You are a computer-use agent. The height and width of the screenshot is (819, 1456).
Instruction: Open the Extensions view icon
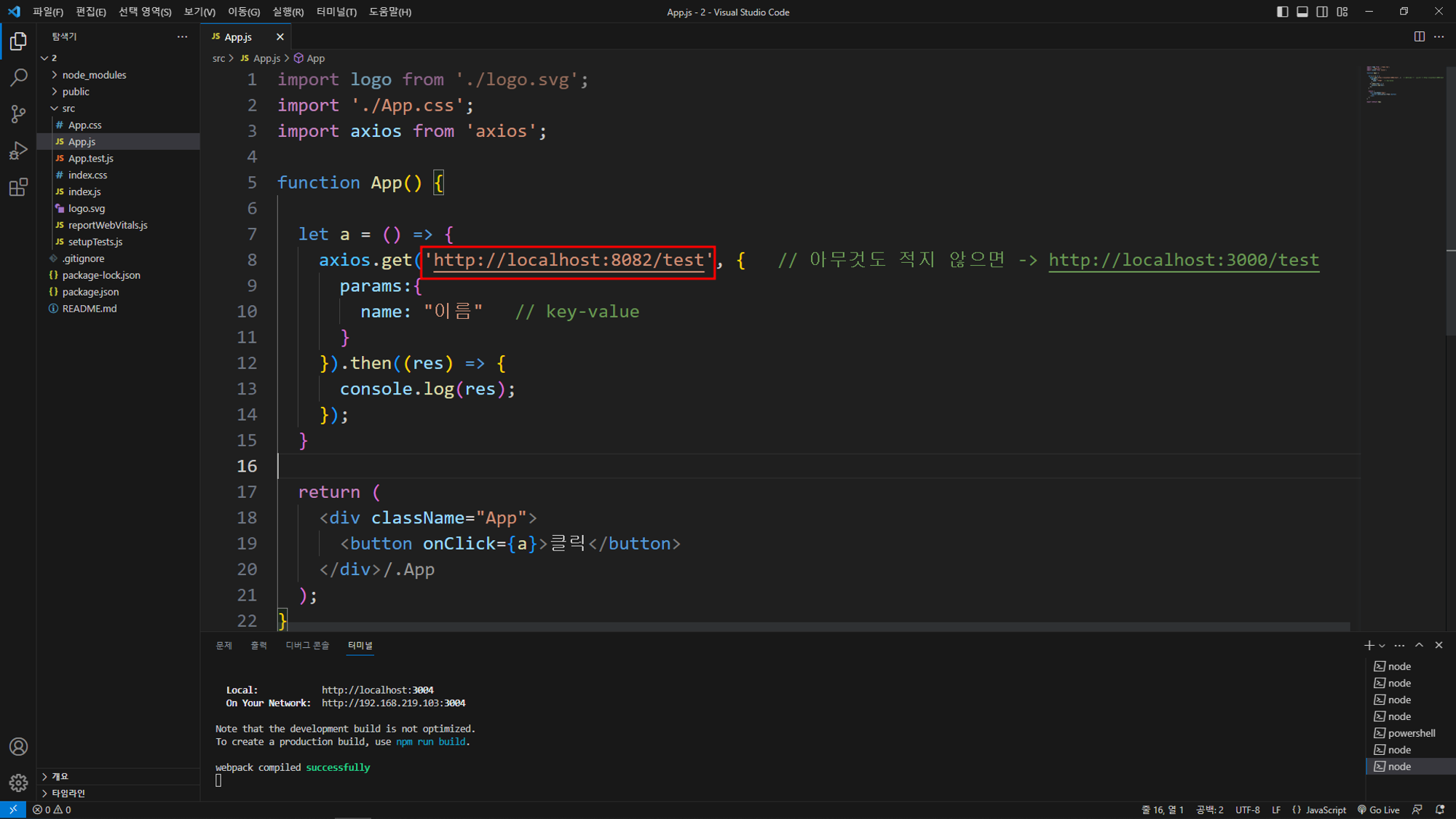click(x=18, y=188)
